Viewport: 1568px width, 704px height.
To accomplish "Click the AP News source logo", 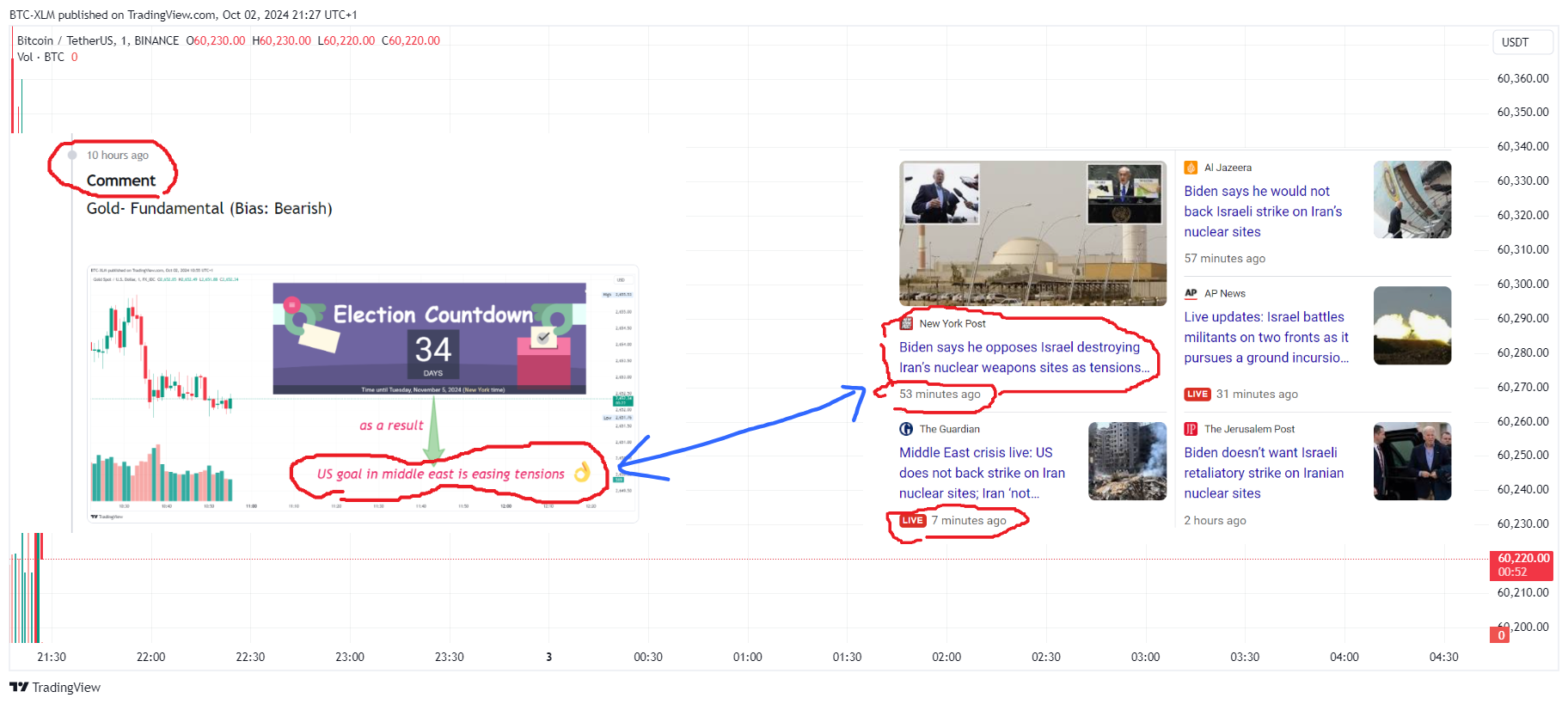I will (1191, 293).
